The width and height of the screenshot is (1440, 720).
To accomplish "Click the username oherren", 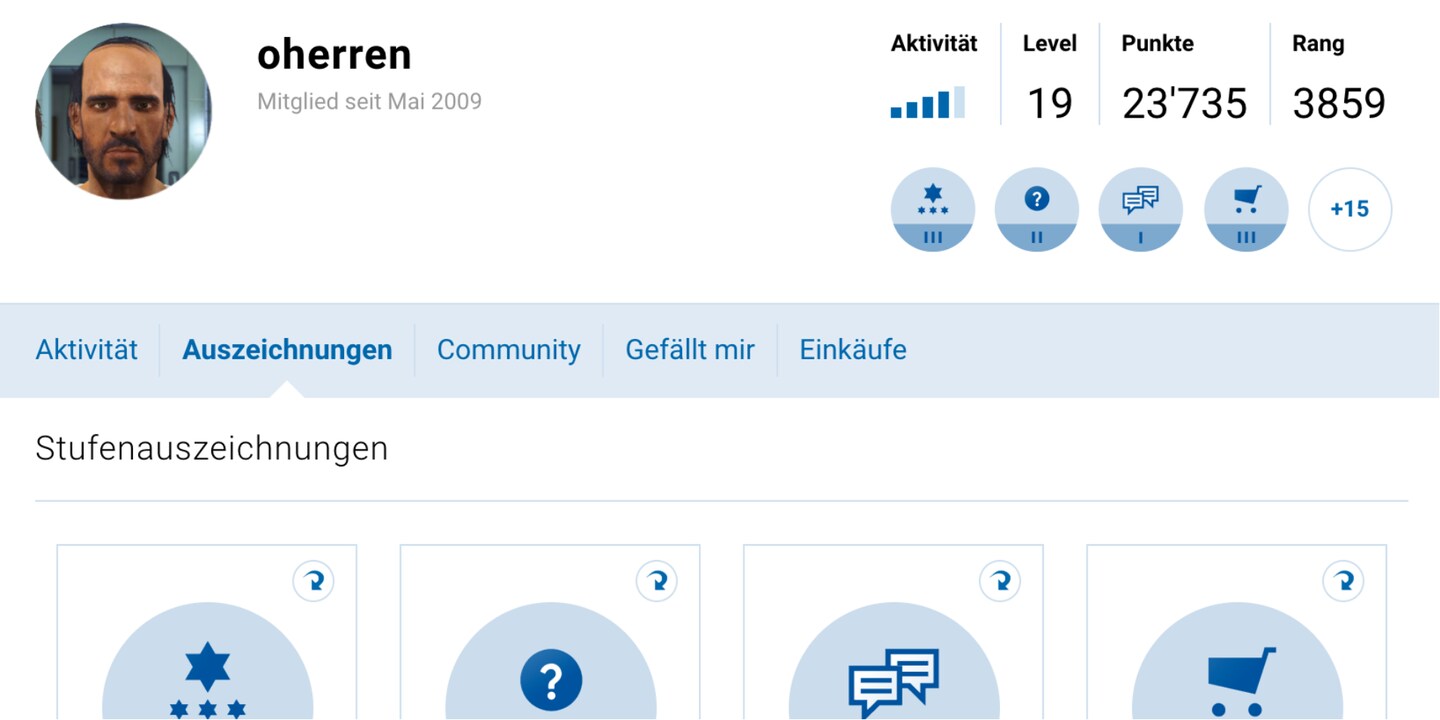I will (334, 54).
